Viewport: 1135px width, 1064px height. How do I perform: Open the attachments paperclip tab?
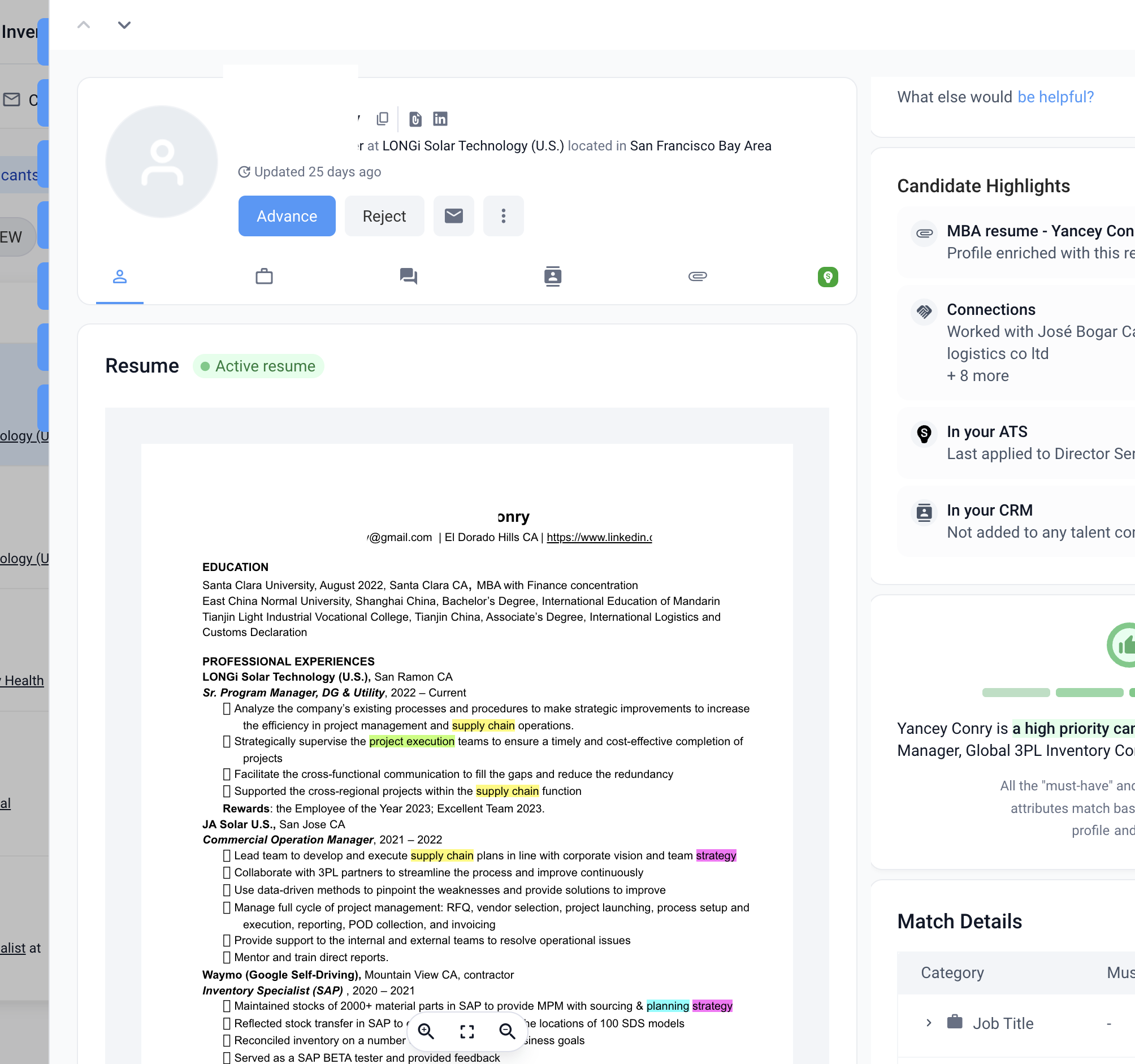coord(698,276)
